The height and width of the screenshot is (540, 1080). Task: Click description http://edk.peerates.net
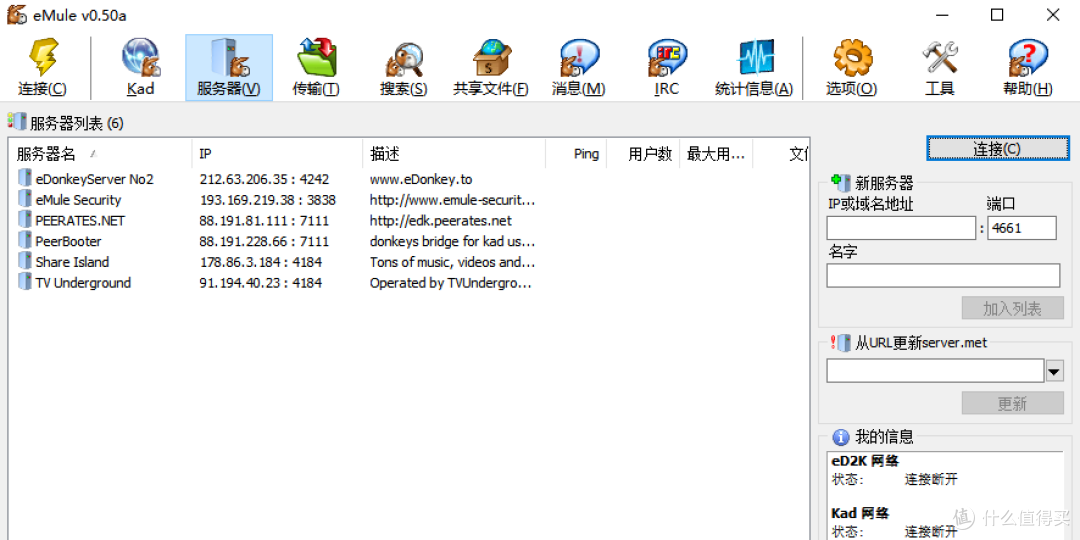pyautogui.click(x=441, y=220)
